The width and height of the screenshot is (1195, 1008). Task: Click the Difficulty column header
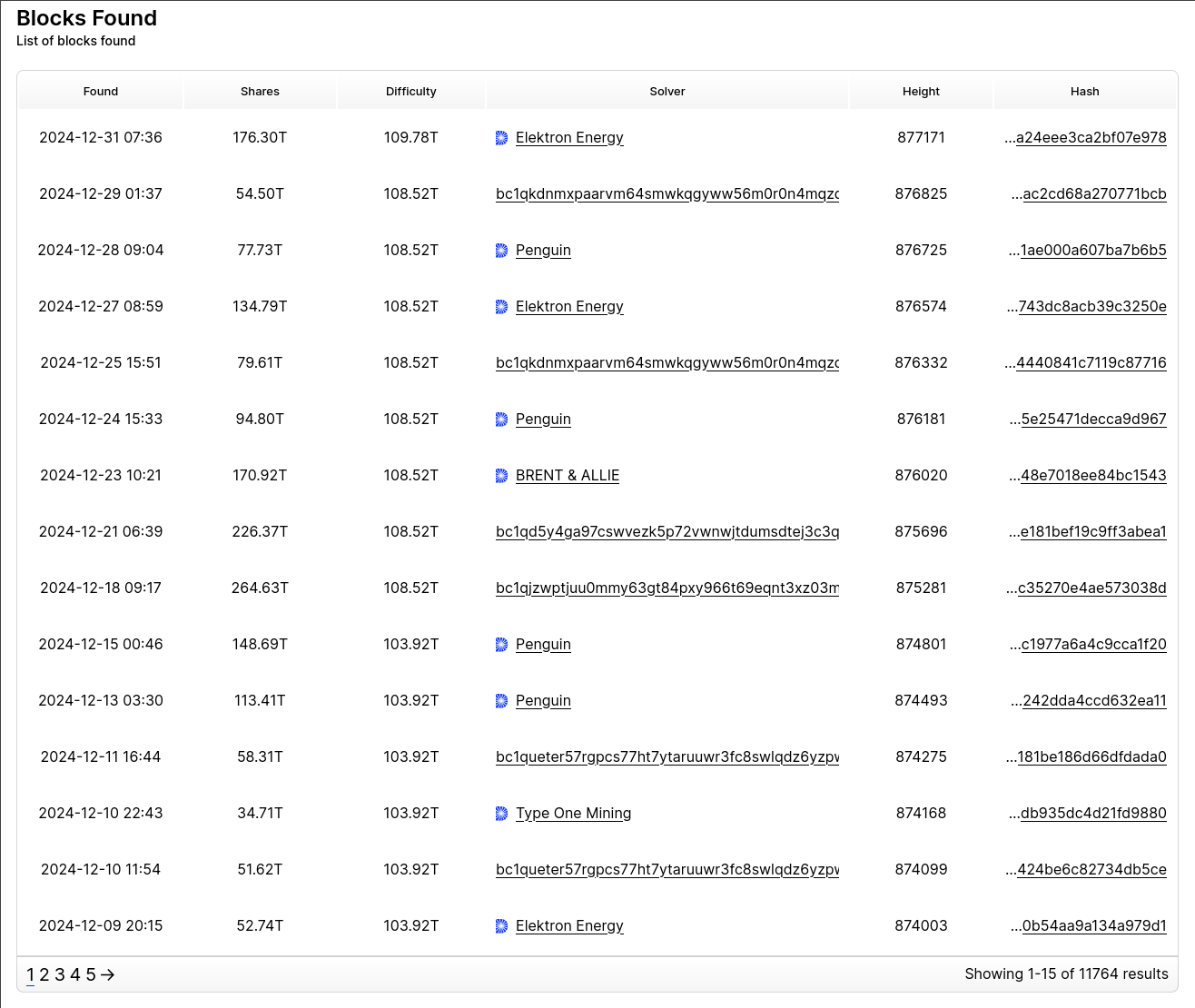[x=411, y=92]
